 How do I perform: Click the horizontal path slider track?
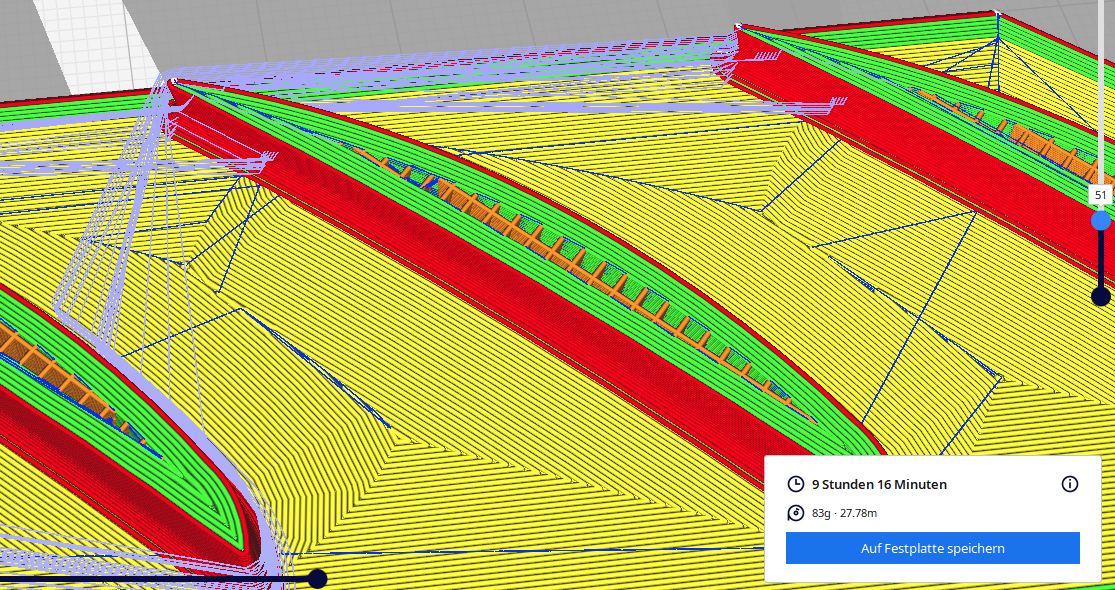(x=150, y=578)
